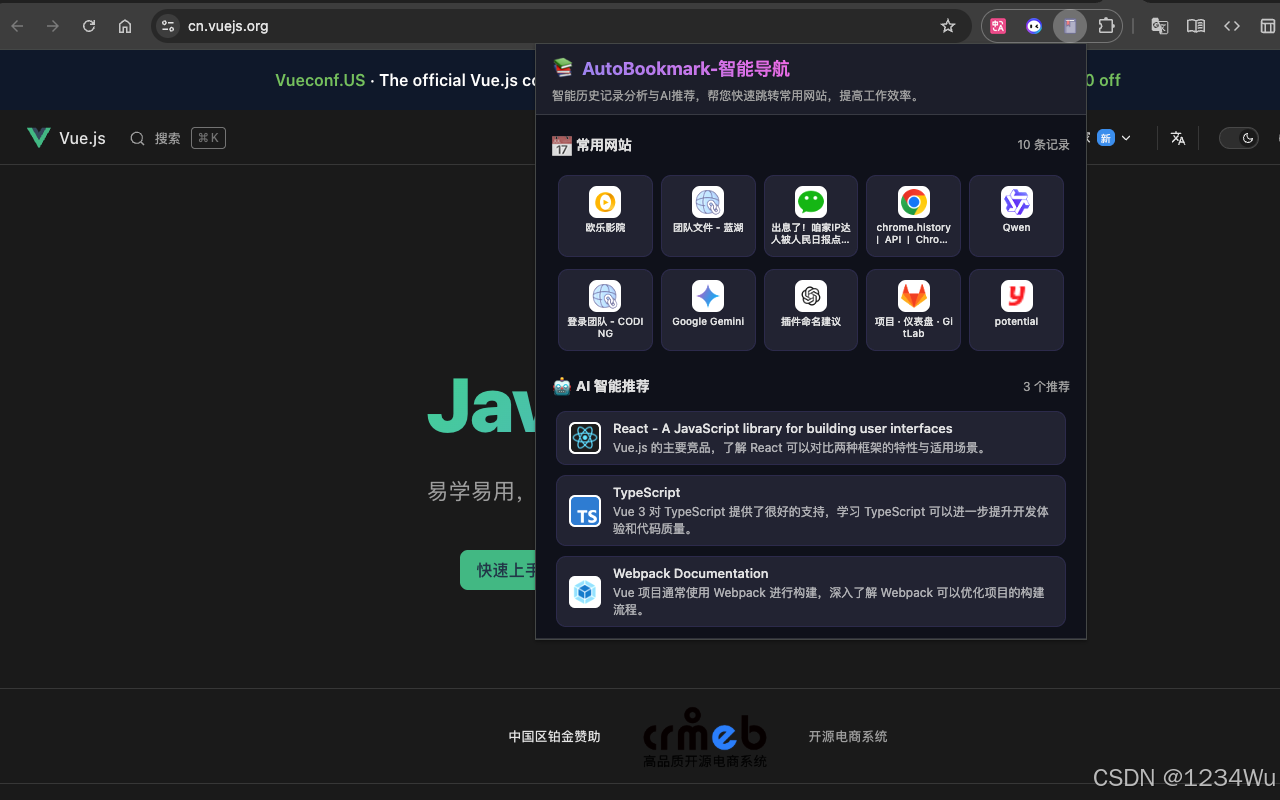Screen dimensions: 1280x800
Task: Click the back navigation arrow
Action: [x=17, y=26]
